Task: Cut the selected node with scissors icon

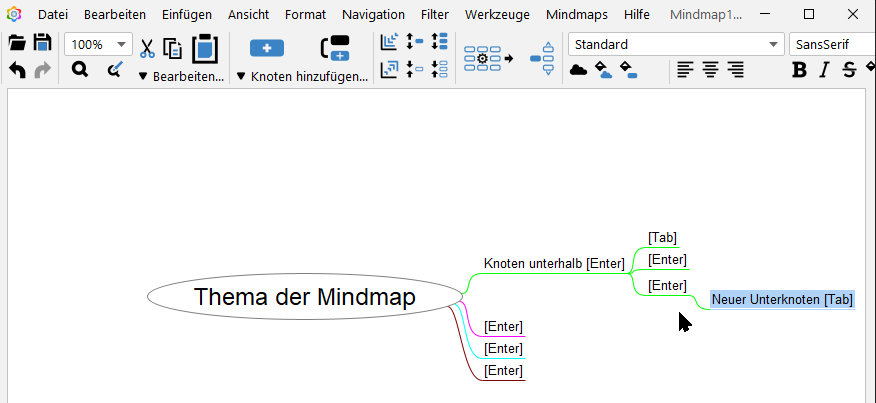Action: click(x=147, y=47)
